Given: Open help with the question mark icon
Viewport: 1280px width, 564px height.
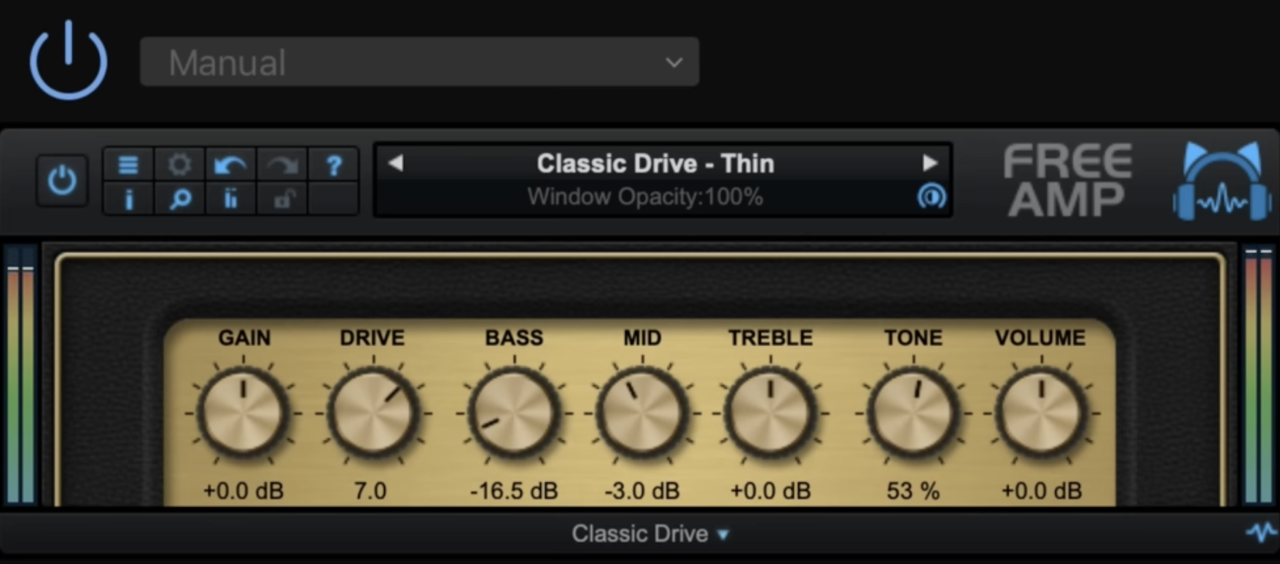Looking at the screenshot, I should (334, 165).
